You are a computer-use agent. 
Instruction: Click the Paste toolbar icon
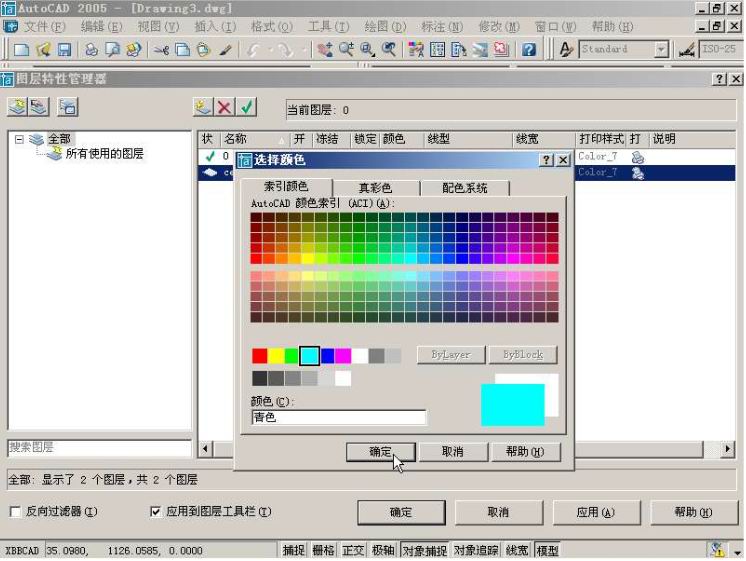pos(204,49)
